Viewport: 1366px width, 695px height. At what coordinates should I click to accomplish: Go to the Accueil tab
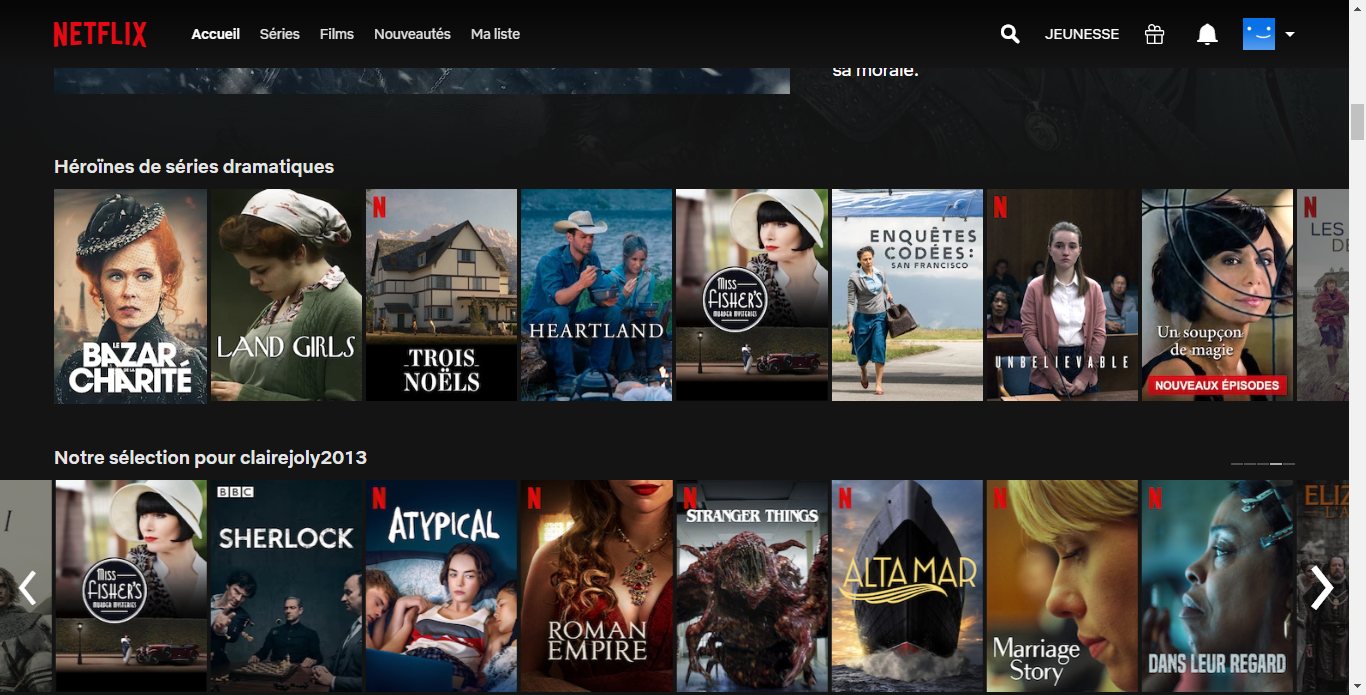coord(215,34)
